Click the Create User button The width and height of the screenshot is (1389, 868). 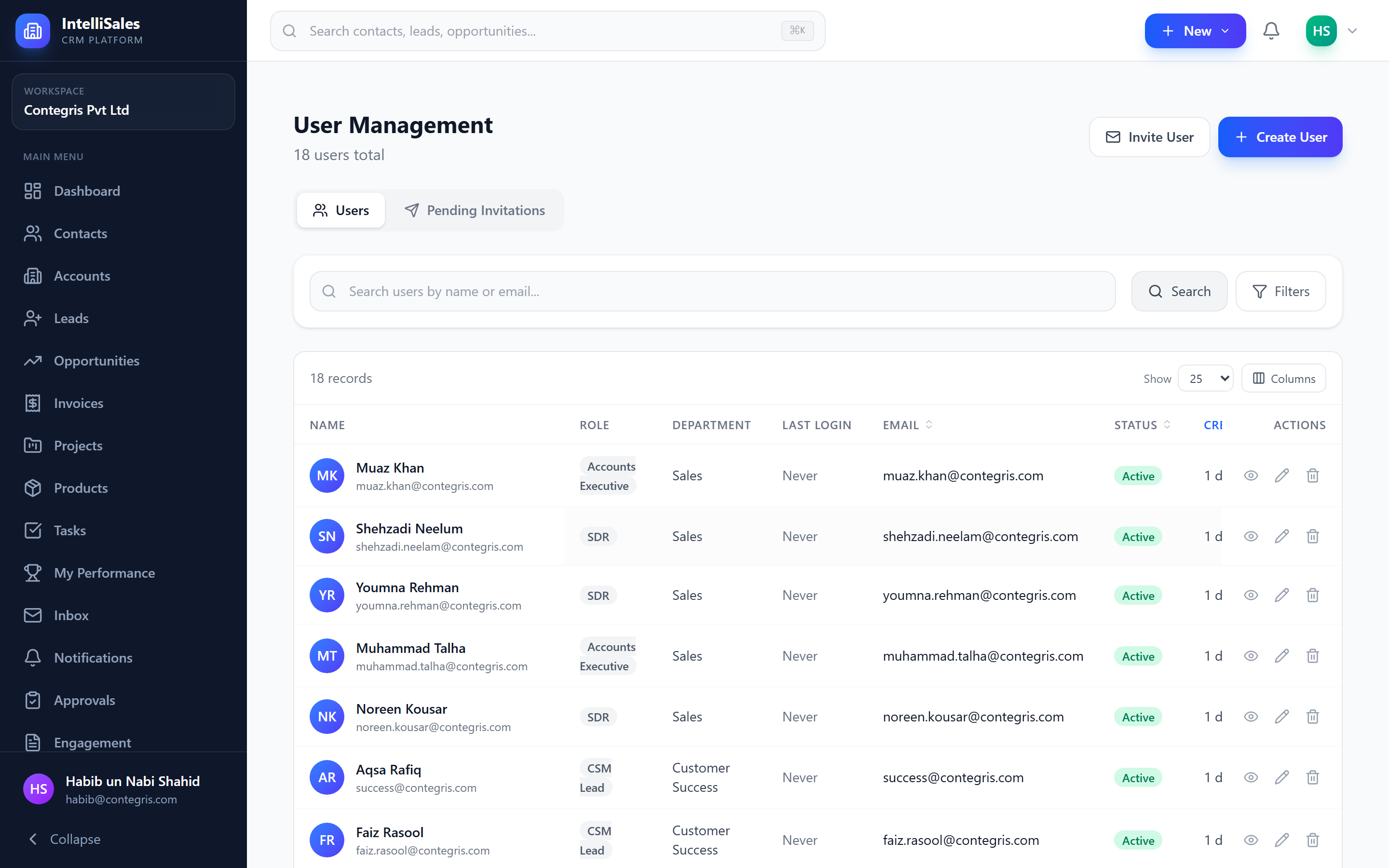tap(1280, 137)
